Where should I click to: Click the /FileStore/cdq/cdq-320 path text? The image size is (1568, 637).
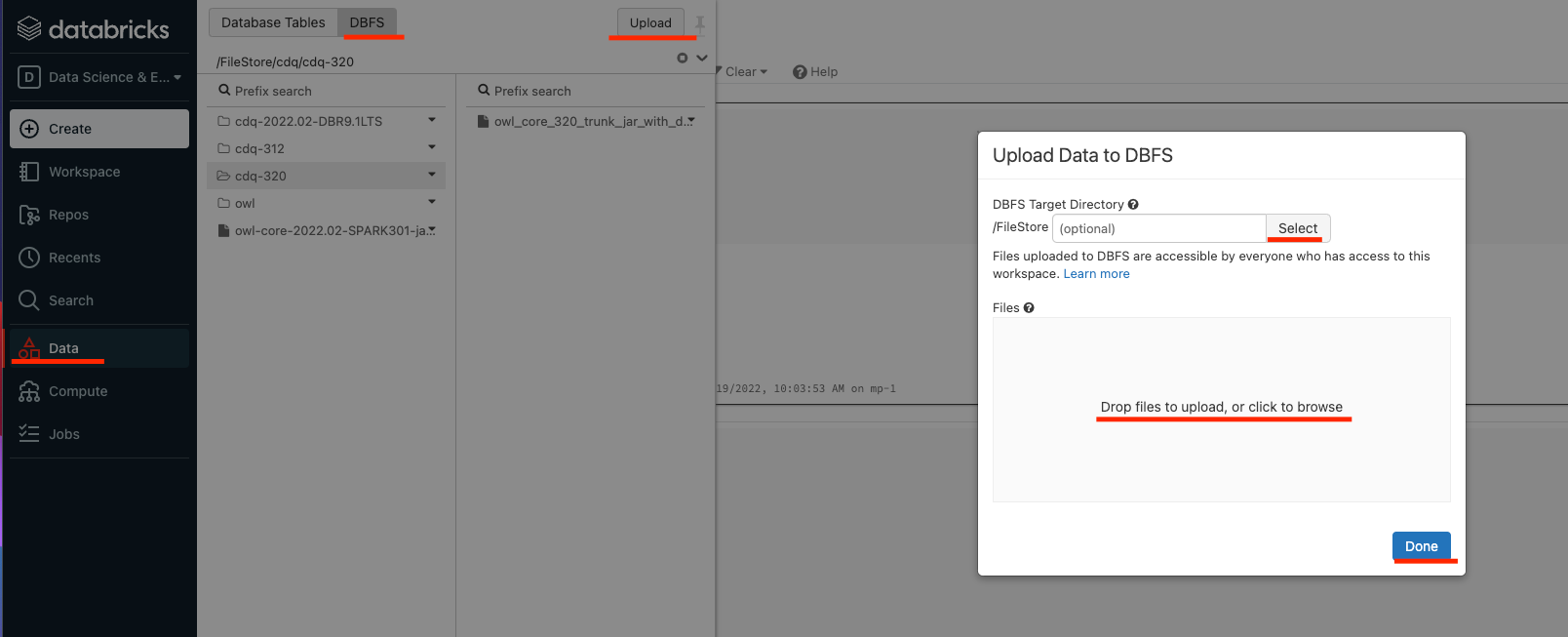coord(285,61)
